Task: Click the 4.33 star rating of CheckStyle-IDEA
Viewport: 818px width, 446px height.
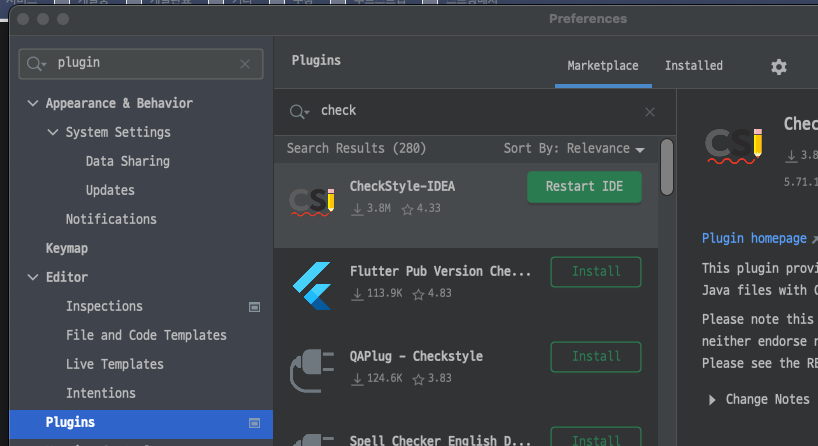Action: coord(421,209)
